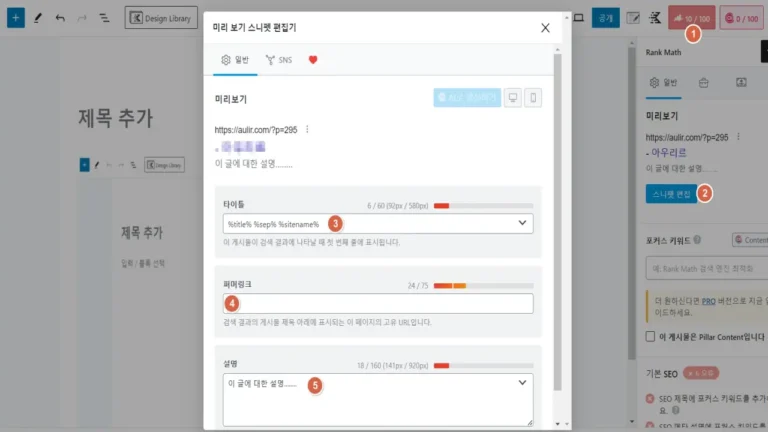Select the Tools pencil icon in top toolbar

coord(38,18)
